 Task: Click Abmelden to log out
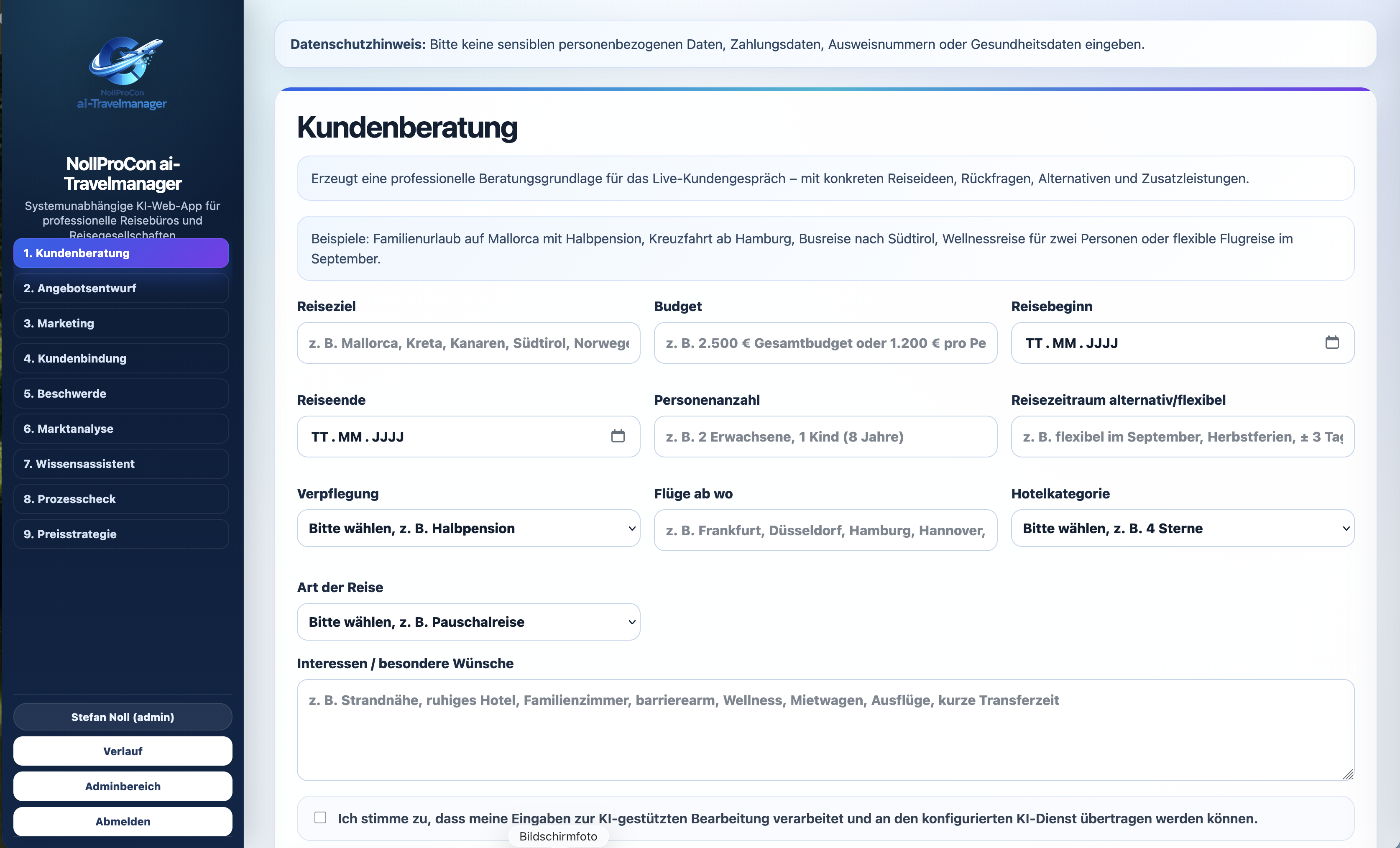point(123,822)
